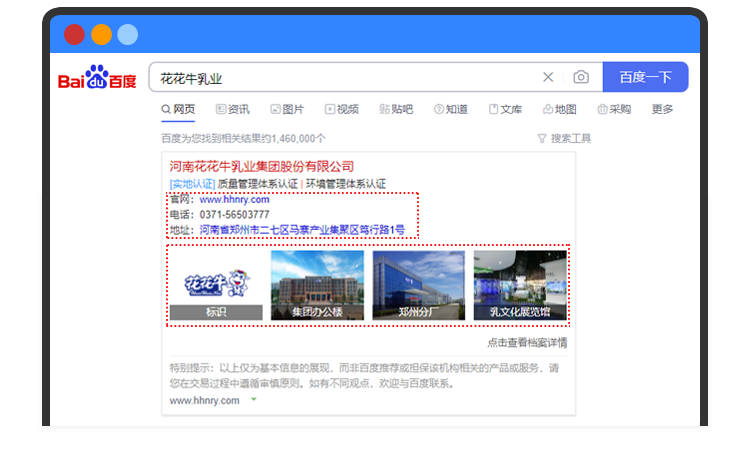Click phone number 0371-56503777
The image size is (750, 451).
(x=234, y=215)
